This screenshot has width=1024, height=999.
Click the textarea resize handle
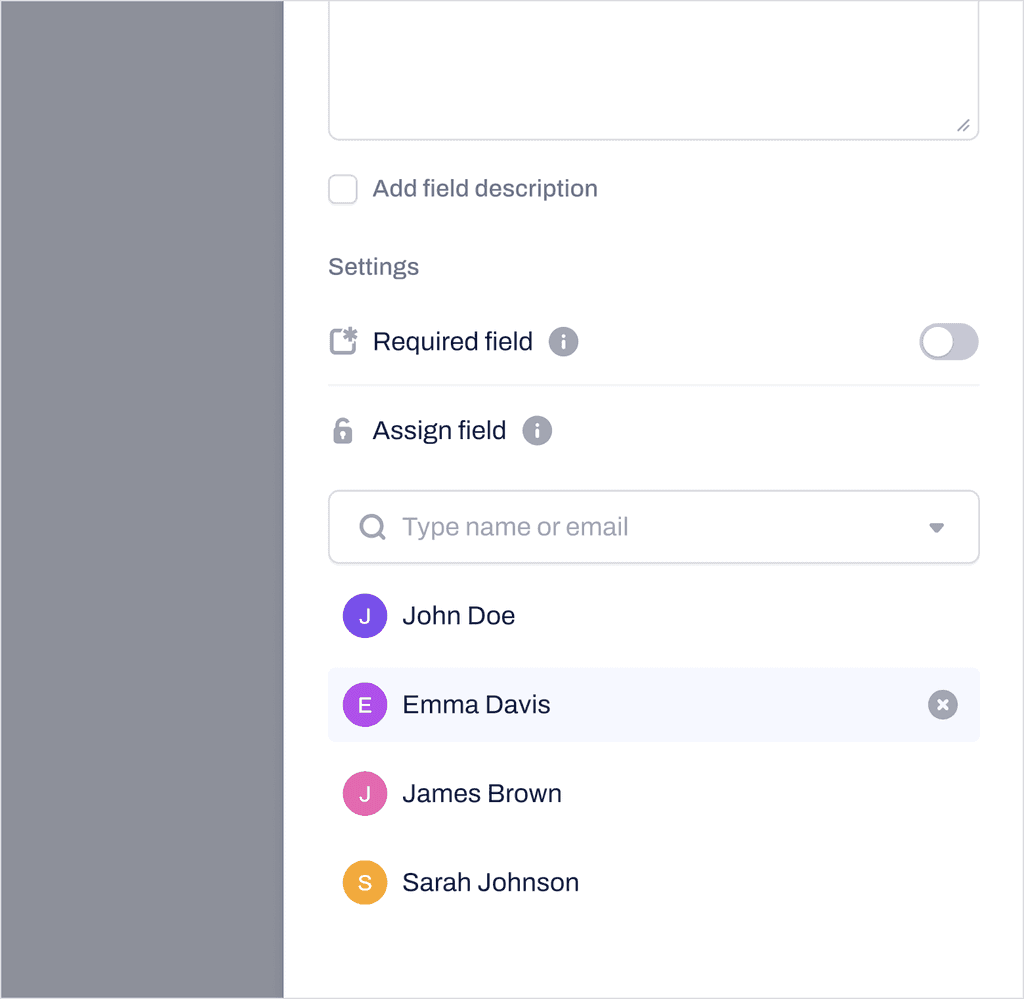(x=963, y=126)
